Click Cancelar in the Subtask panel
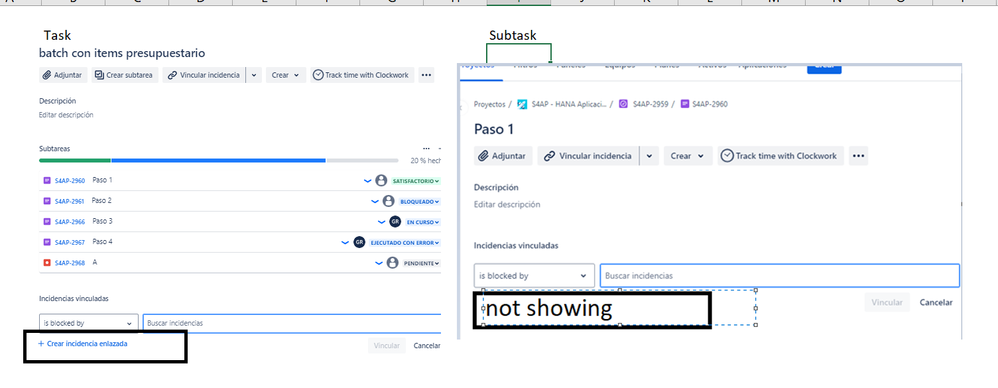The image size is (998, 388). point(936,303)
